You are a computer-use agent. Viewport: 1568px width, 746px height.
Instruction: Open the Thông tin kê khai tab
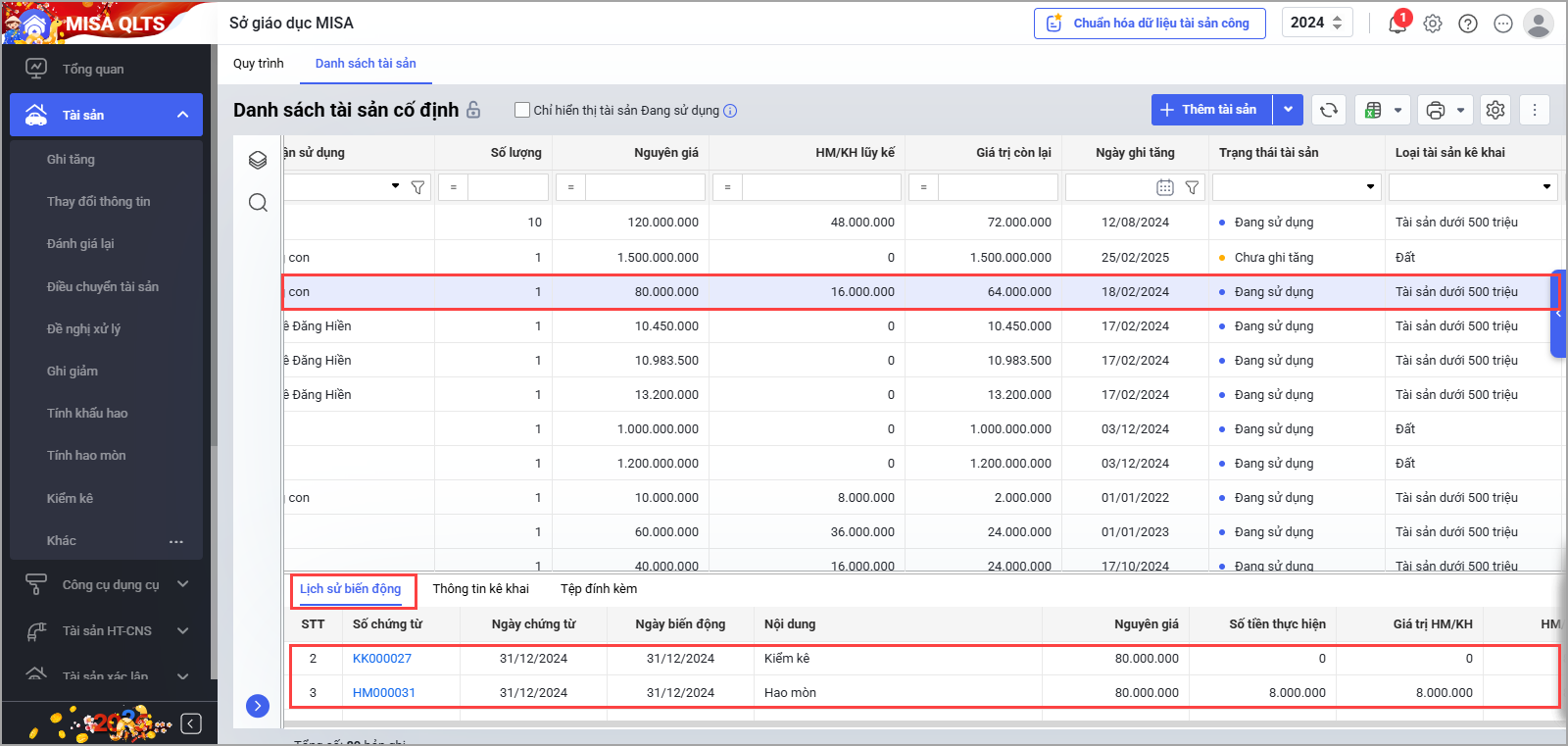click(480, 588)
